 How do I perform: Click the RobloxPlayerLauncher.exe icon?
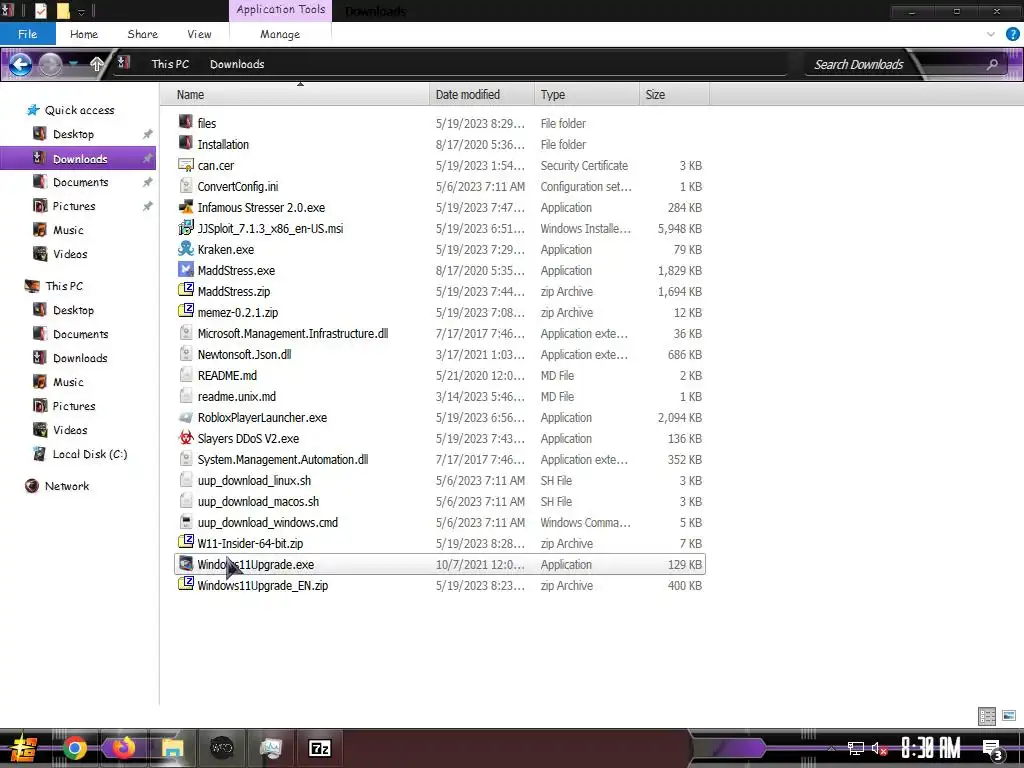click(x=186, y=417)
